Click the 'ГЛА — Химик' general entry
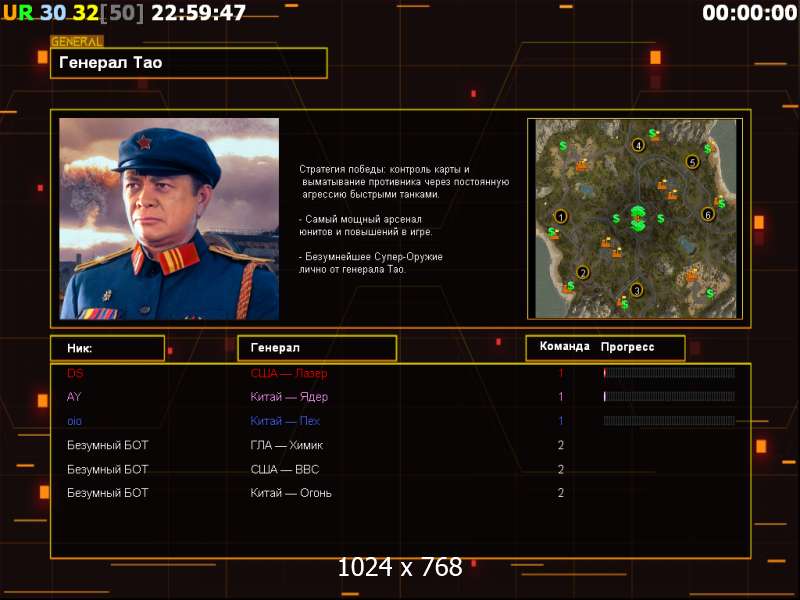The height and width of the screenshot is (600, 800). click(287, 445)
